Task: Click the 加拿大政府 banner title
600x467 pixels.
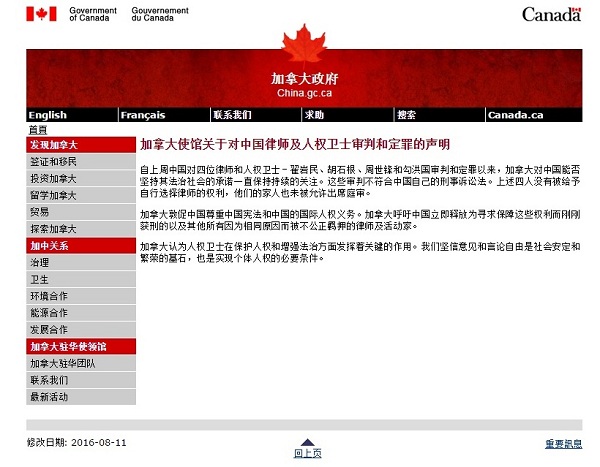Action: [x=305, y=79]
